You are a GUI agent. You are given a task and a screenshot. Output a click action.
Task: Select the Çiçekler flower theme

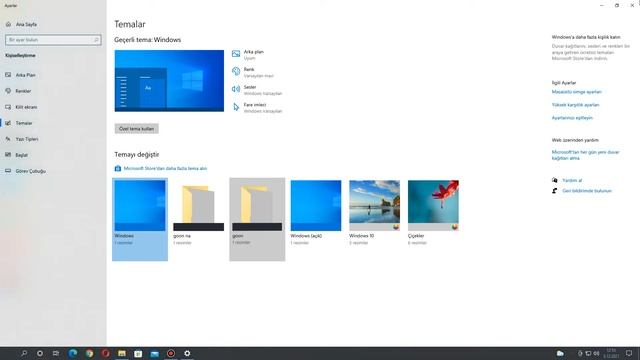pyautogui.click(x=433, y=206)
